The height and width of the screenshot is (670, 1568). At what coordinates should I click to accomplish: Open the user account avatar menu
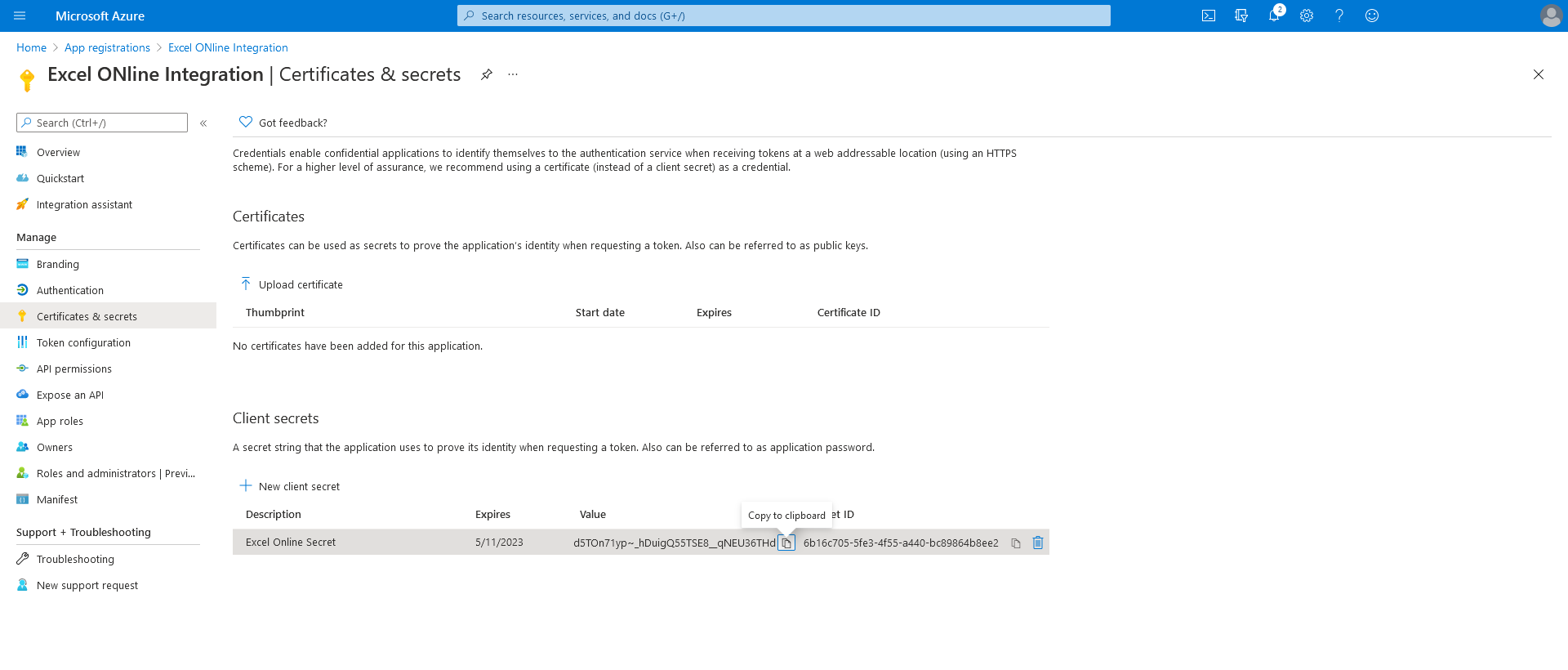(1550, 16)
